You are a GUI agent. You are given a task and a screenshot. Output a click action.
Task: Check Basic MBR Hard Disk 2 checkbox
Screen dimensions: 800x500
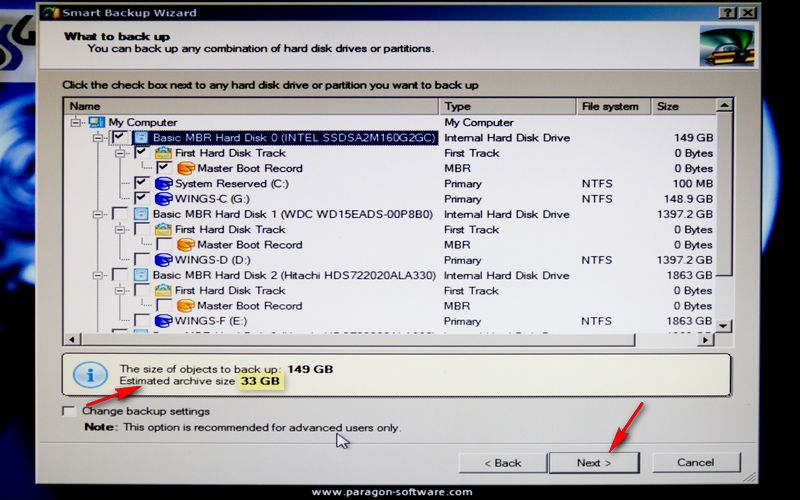[119, 276]
